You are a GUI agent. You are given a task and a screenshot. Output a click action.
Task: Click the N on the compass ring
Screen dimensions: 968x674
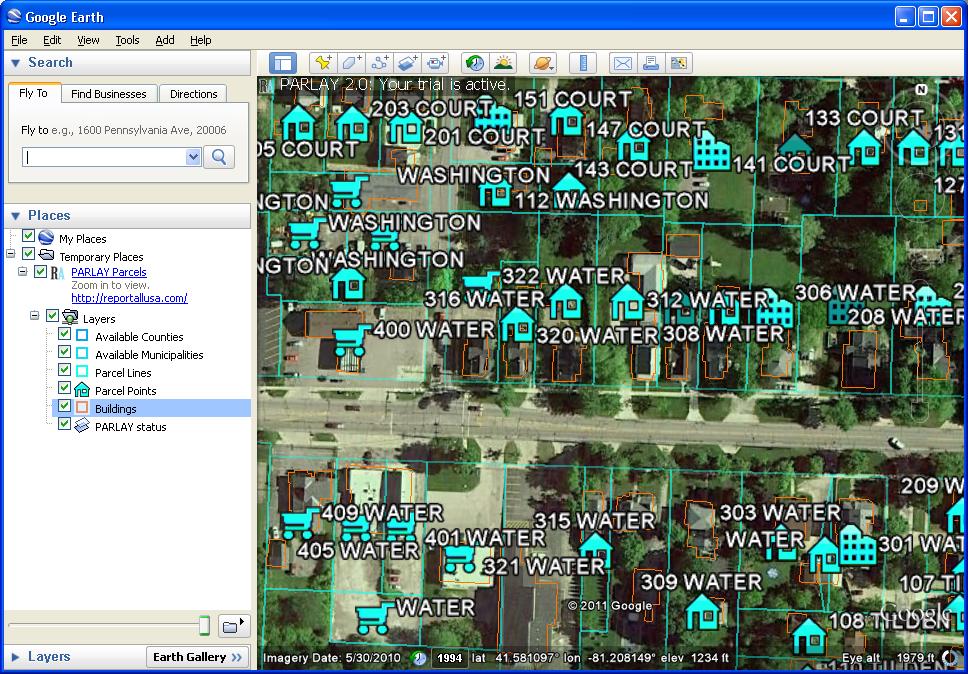[921, 89]
